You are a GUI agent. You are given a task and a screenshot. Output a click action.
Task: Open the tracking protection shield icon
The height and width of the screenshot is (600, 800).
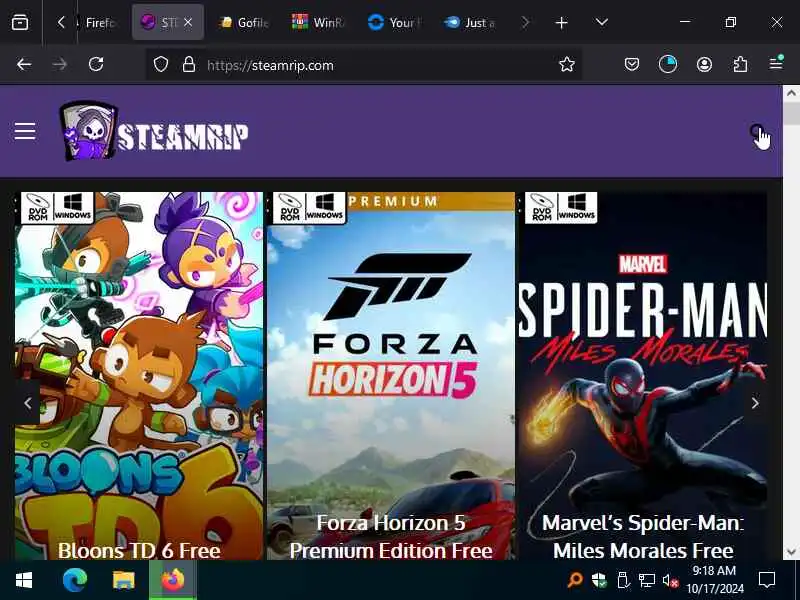point(161,65)
